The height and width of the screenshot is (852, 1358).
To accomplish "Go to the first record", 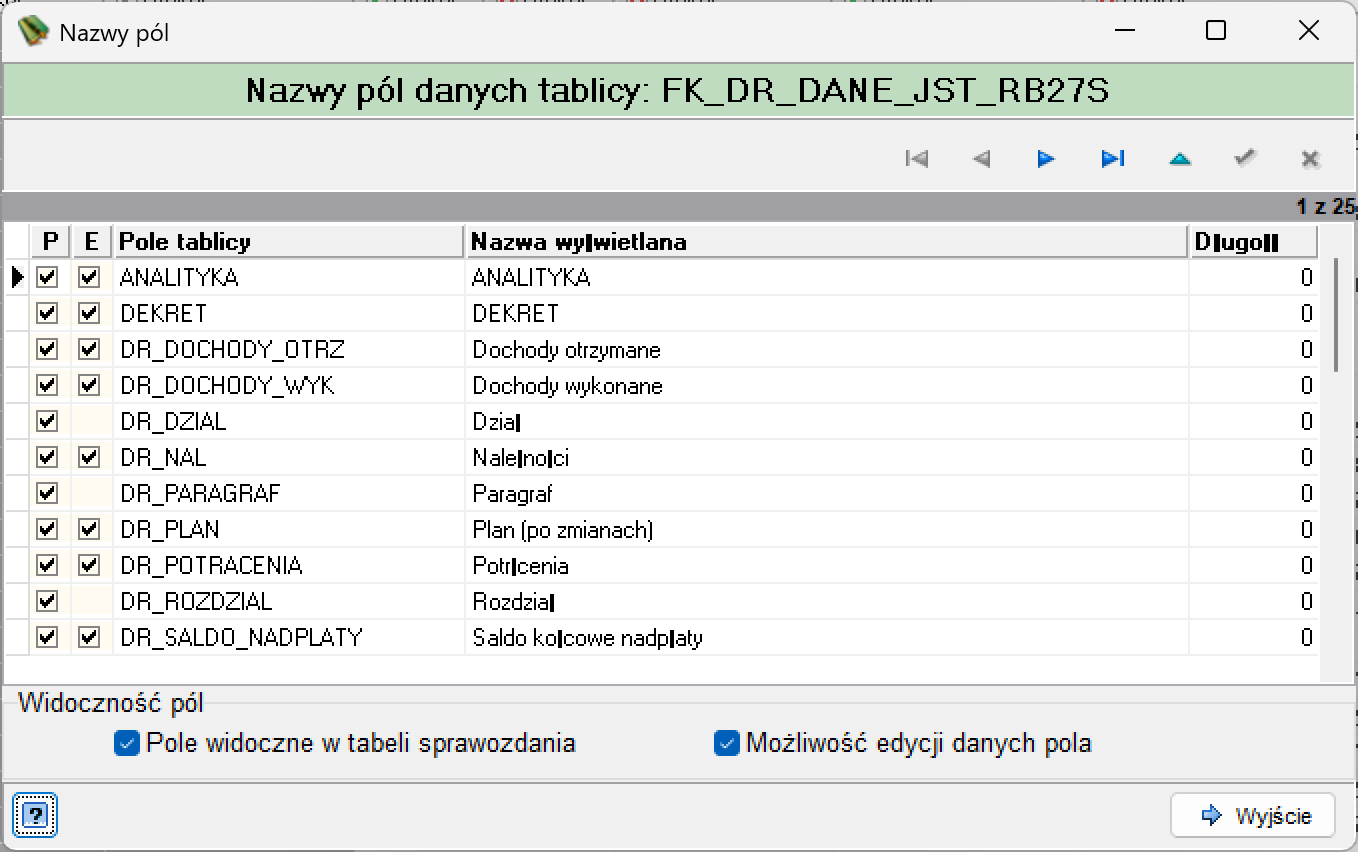I will click(916, 158).
